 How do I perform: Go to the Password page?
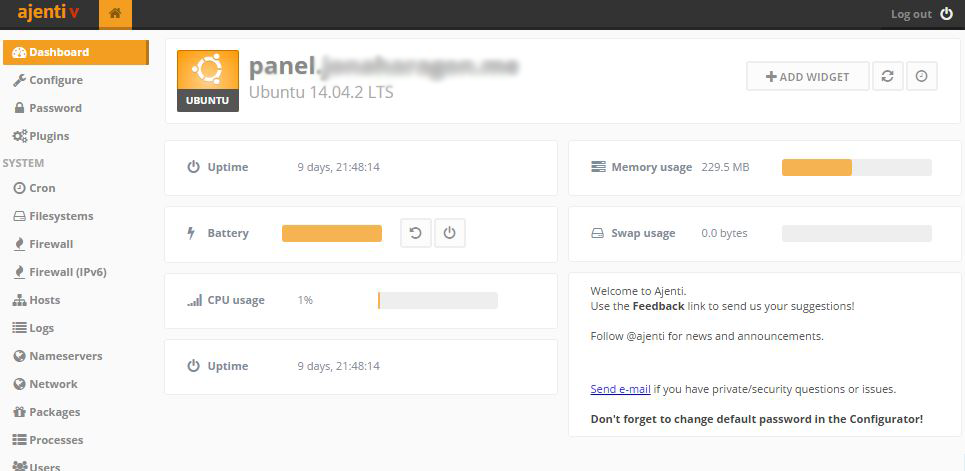click(55, 108)
